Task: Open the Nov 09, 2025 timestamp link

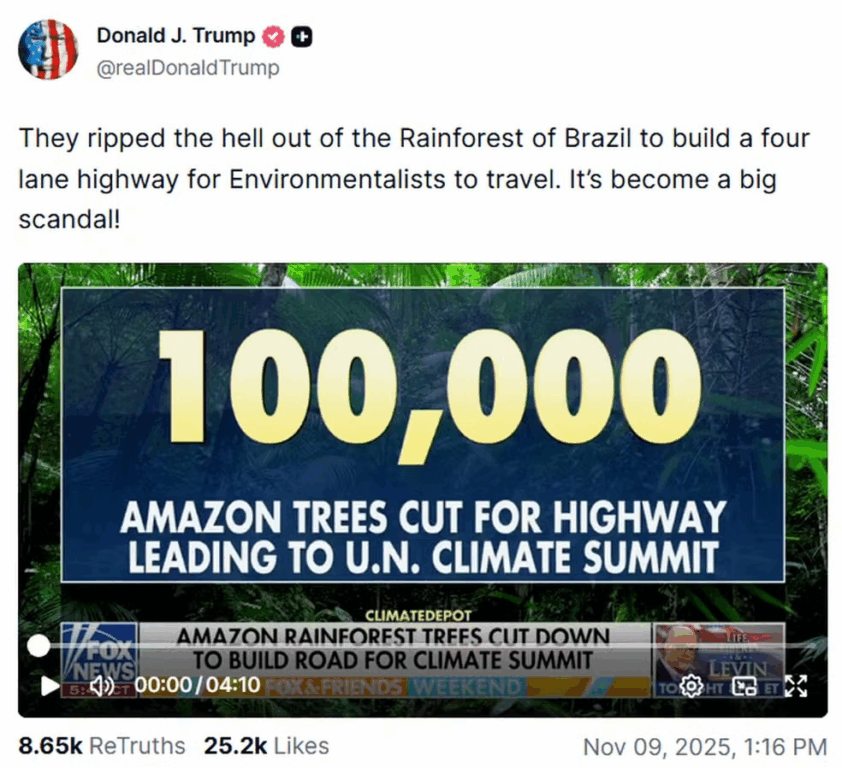Action: (704, 746)
